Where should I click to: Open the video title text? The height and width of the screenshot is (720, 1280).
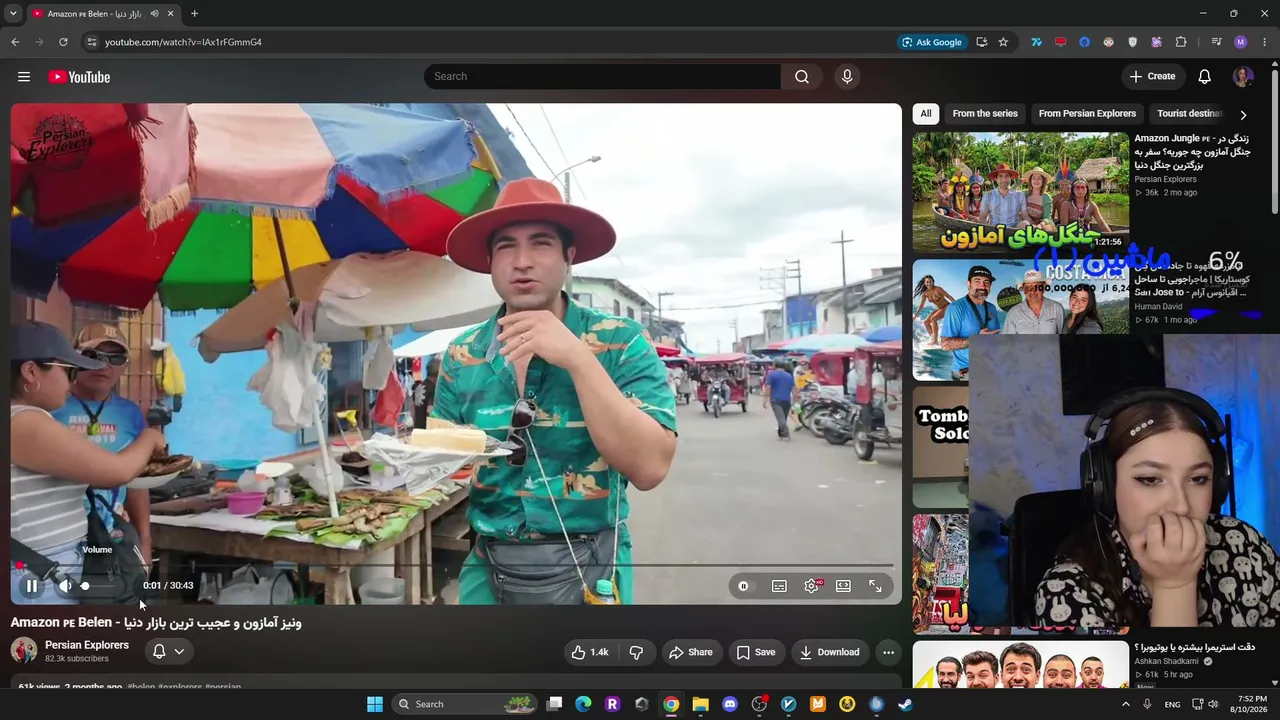[156, 623]
